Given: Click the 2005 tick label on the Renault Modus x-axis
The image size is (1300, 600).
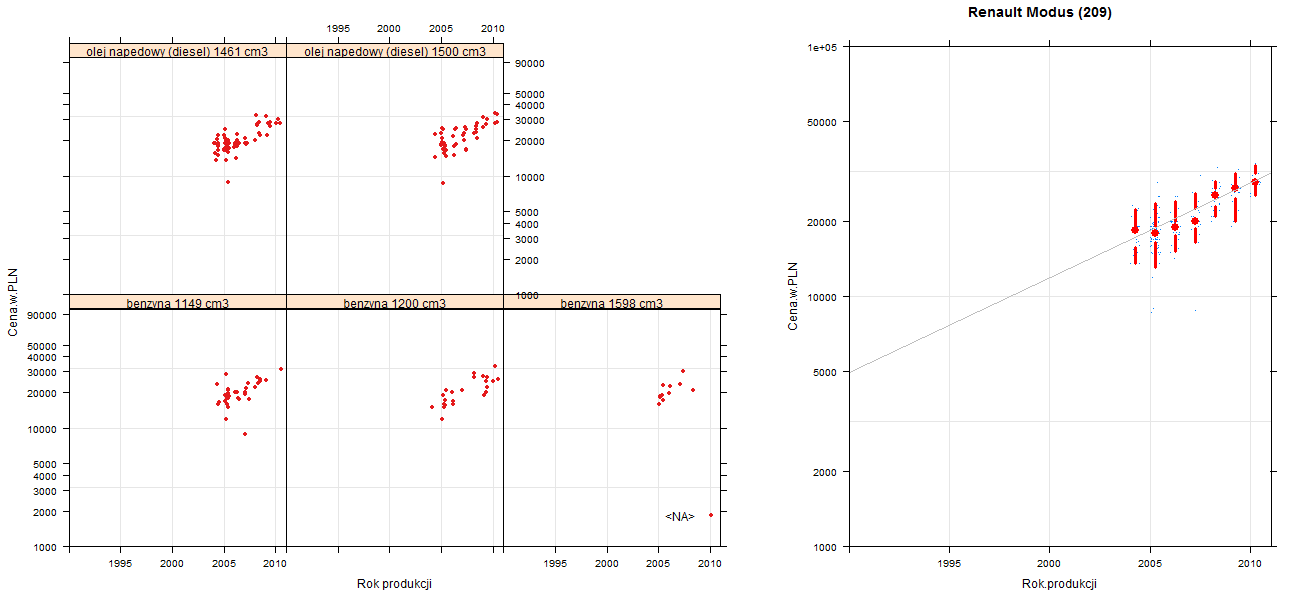Looking at the screenshot, I should [x=1150, y=565].
